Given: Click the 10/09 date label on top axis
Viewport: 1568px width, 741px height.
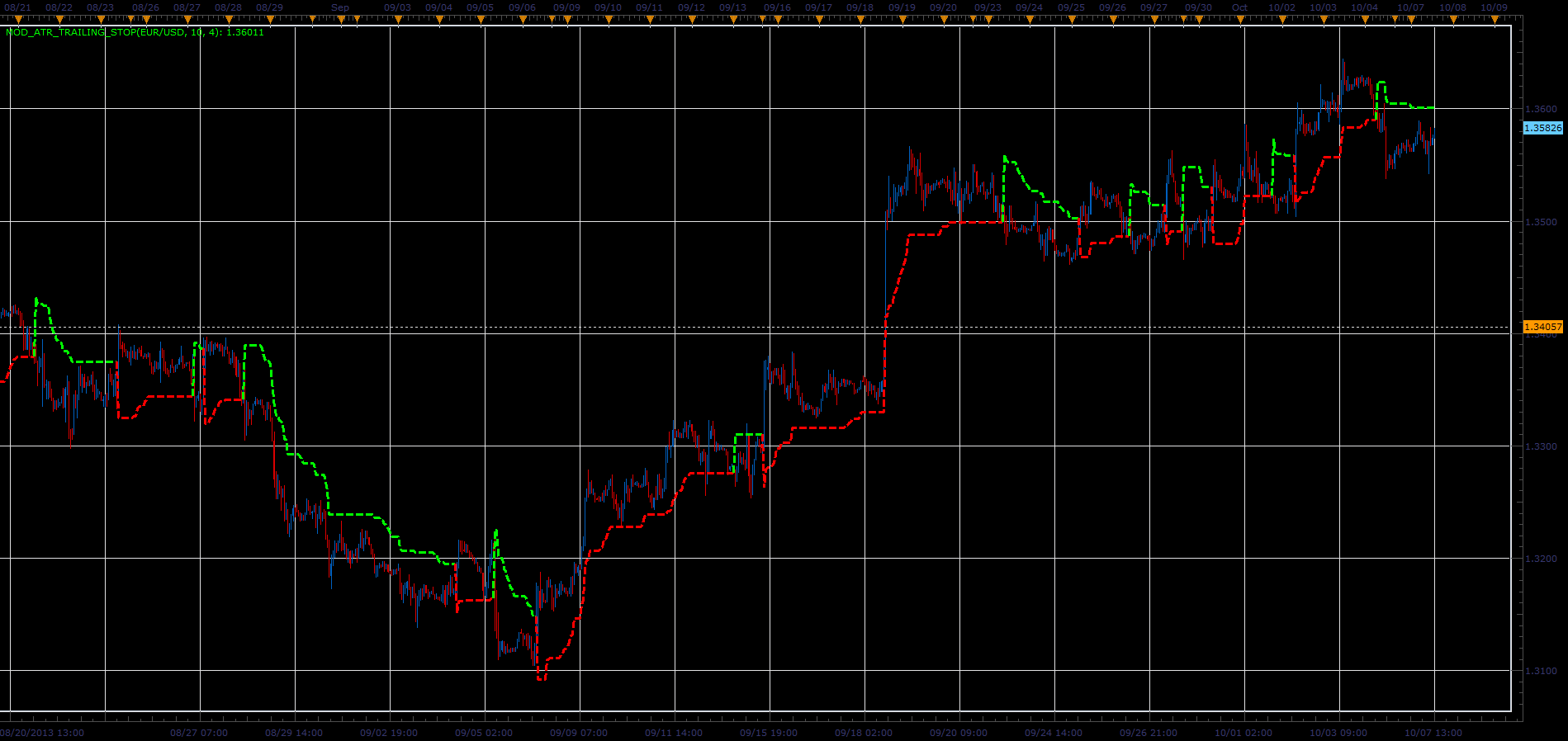Looking at the screenshot, I should point(1495,7).
